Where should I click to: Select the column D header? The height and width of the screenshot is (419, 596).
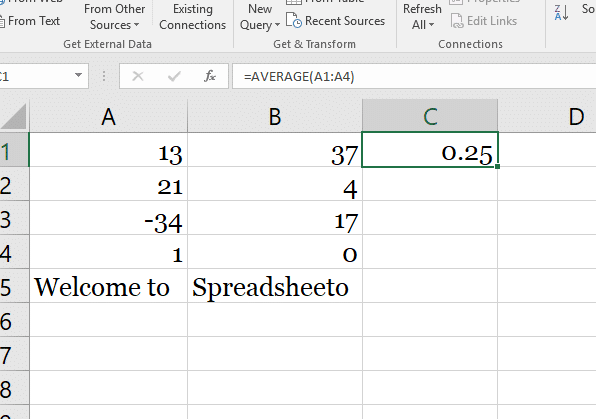[547, 116]
